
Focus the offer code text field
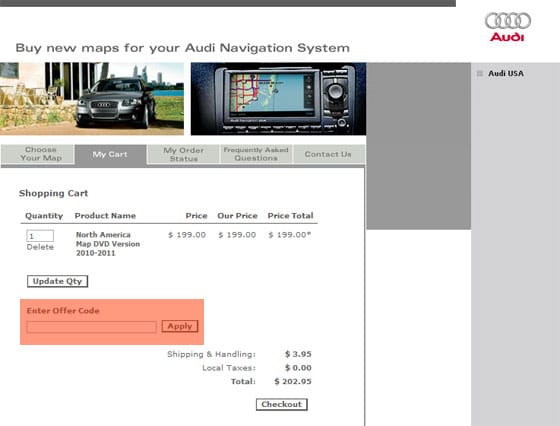click(x=91, y=327)
